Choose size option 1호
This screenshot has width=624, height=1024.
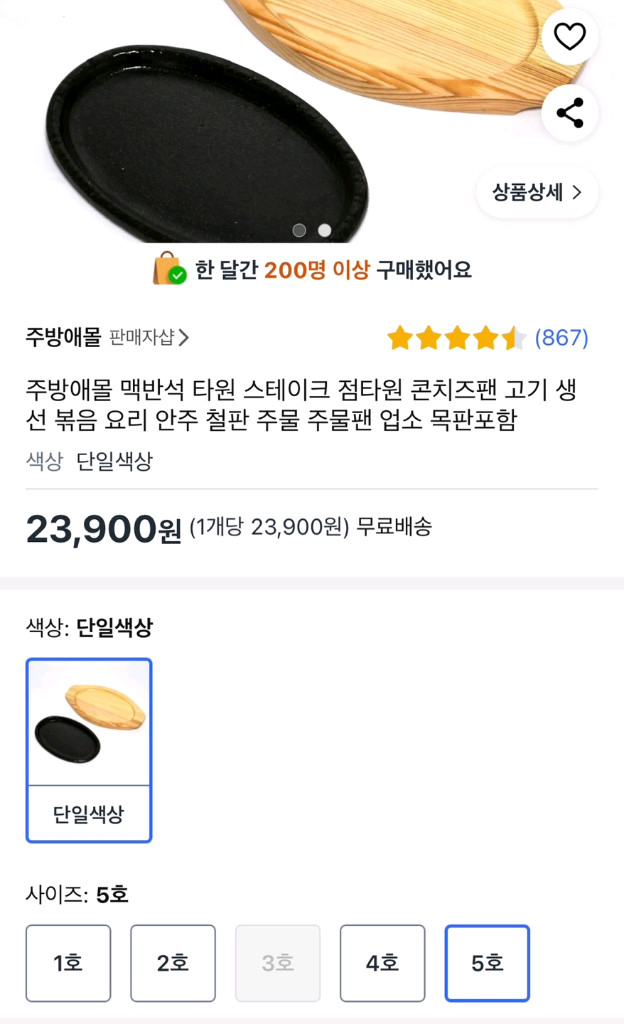(68, 962)
